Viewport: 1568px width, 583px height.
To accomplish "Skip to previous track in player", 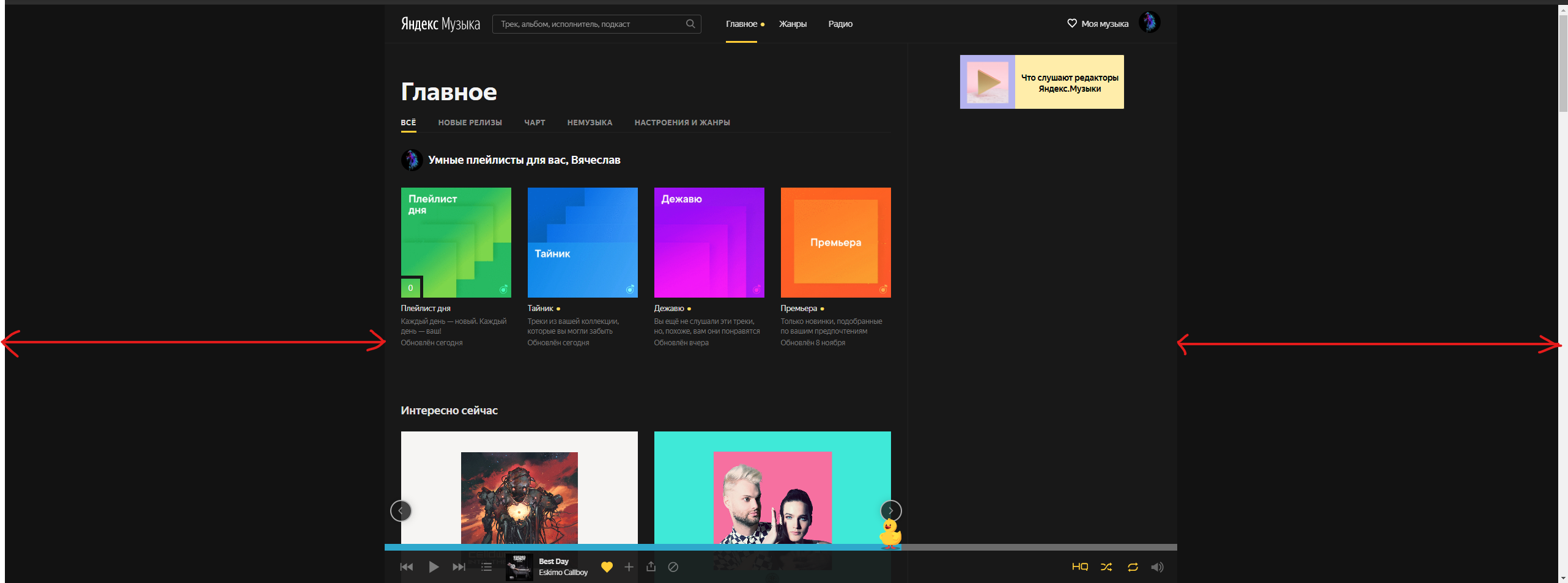I will tap(407, 567).
